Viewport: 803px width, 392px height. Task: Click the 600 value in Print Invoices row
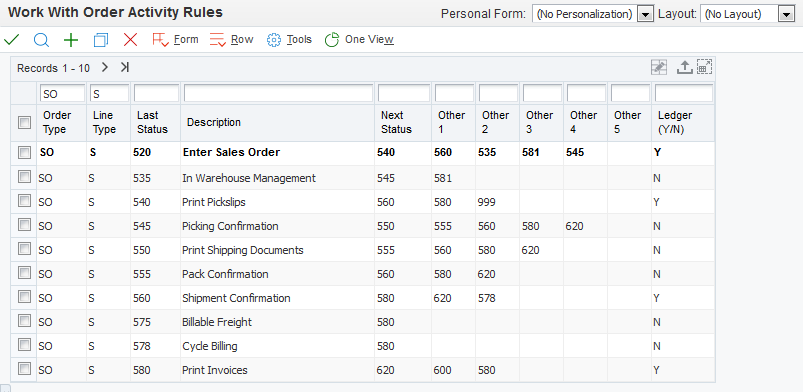[x=442, y=370]
